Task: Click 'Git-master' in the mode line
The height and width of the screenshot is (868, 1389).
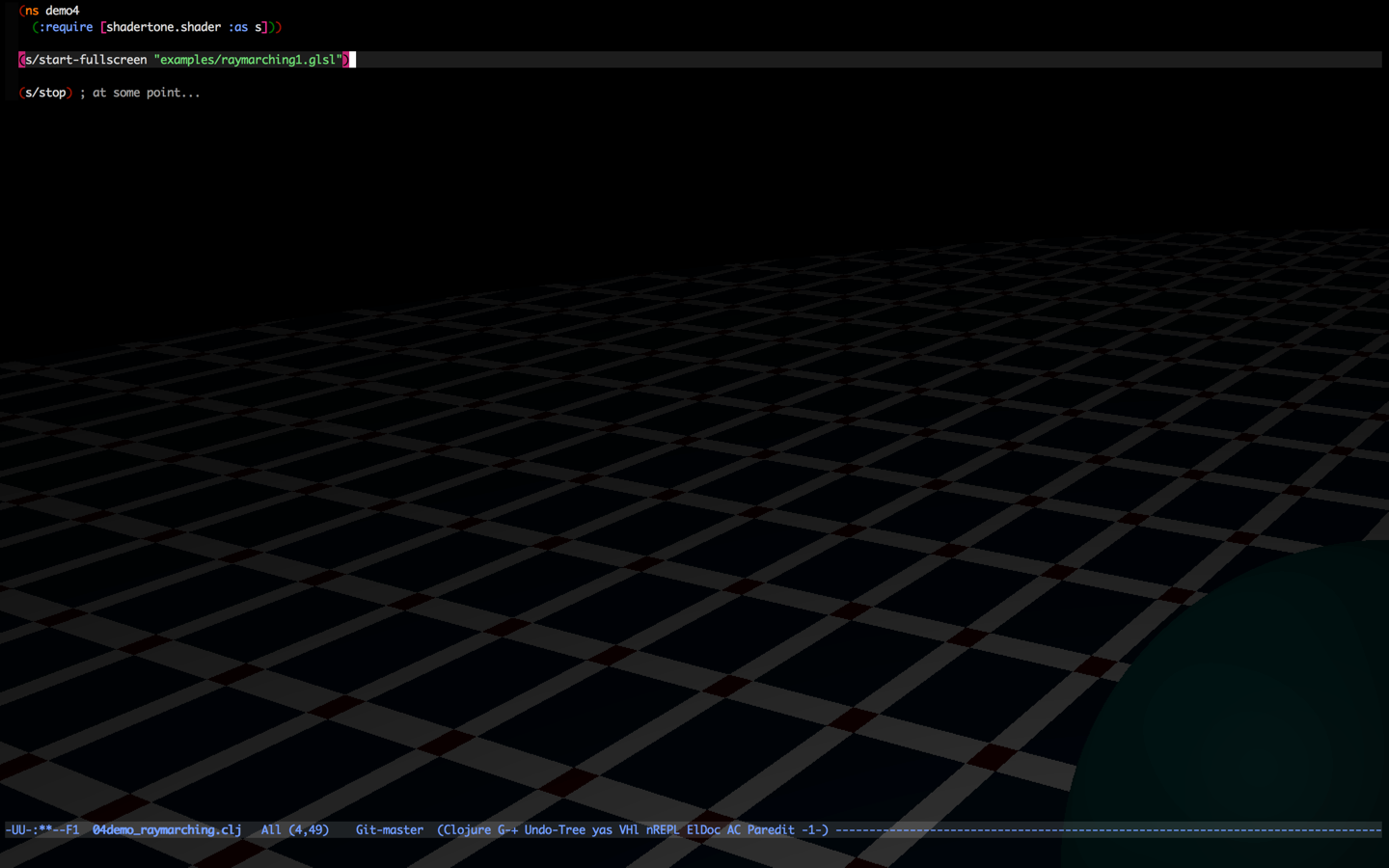Action: tap(390, 829)
